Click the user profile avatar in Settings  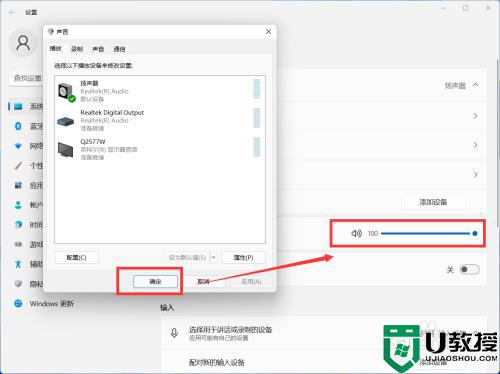[x=23, y=43]
